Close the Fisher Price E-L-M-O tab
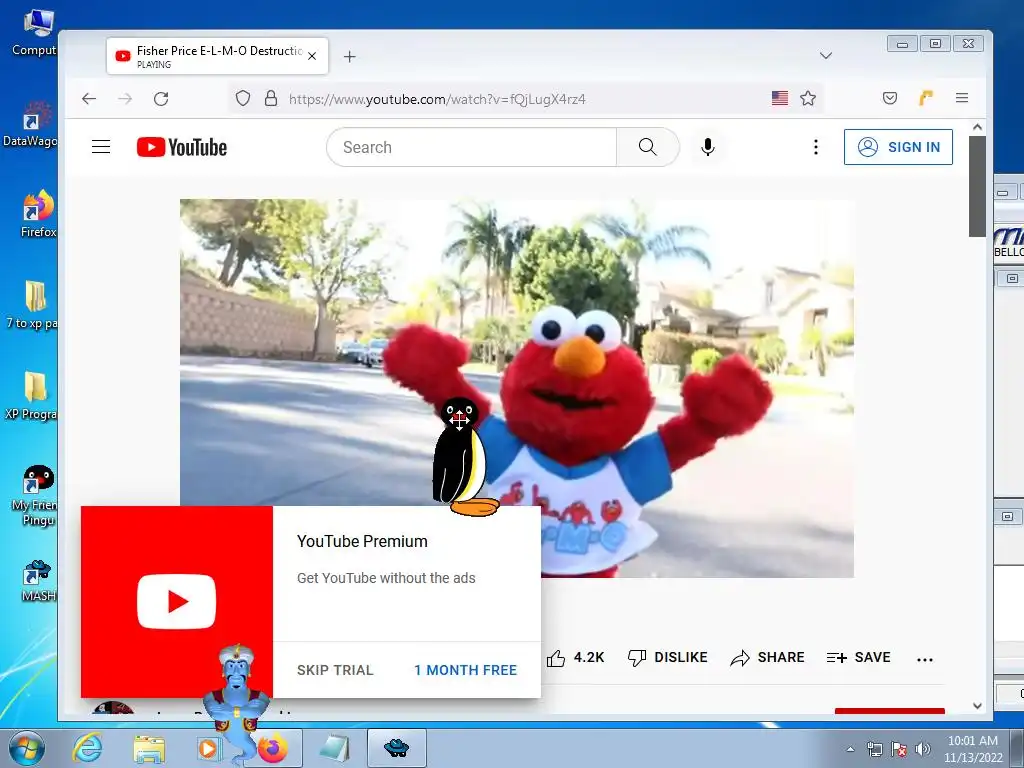The image size is (1024, 768). (x=312, y=56)
